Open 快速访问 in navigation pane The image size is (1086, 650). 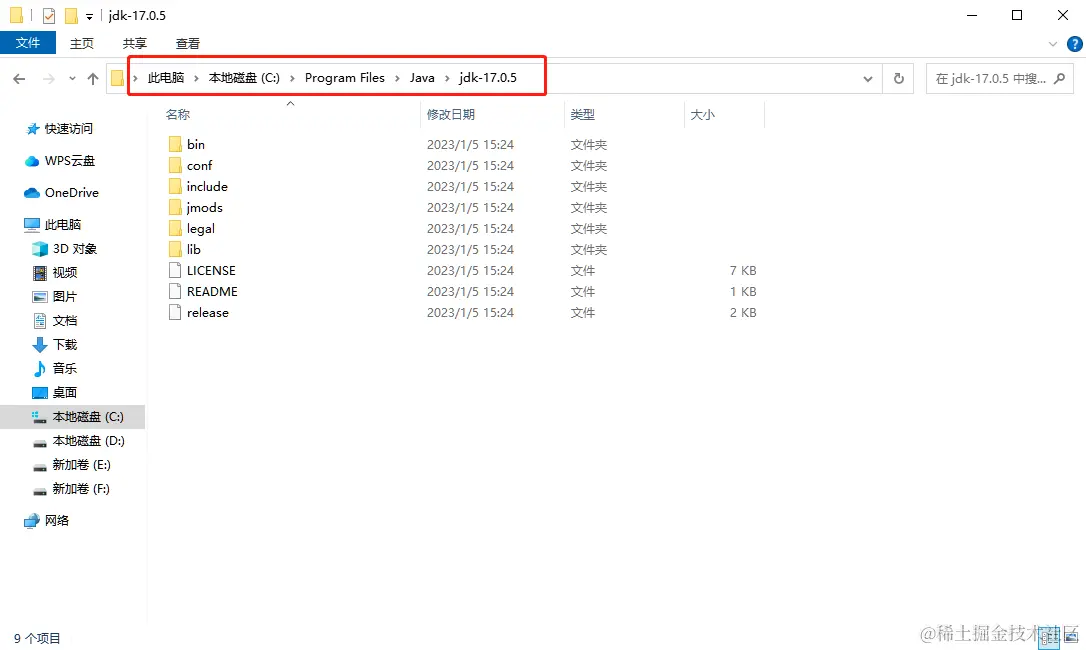69,129
